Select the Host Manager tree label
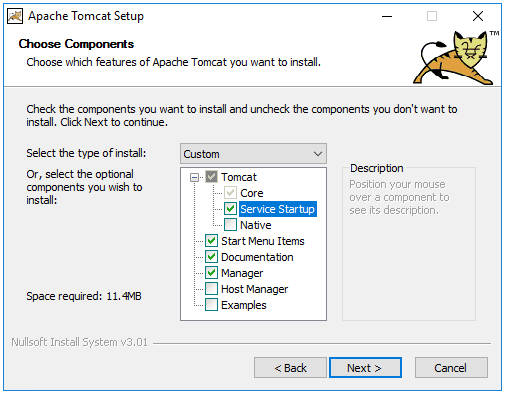 click(254, 289)
